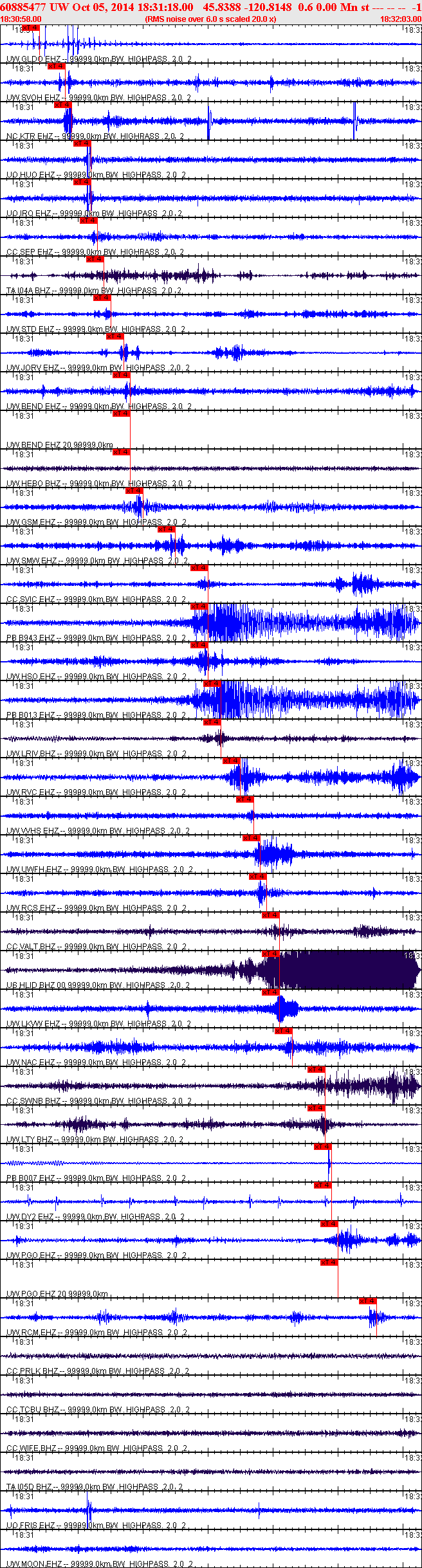Click the CC.WIFE BHZ station label
This screenshot has width=422, height=1568.
tap(32, 1448)
